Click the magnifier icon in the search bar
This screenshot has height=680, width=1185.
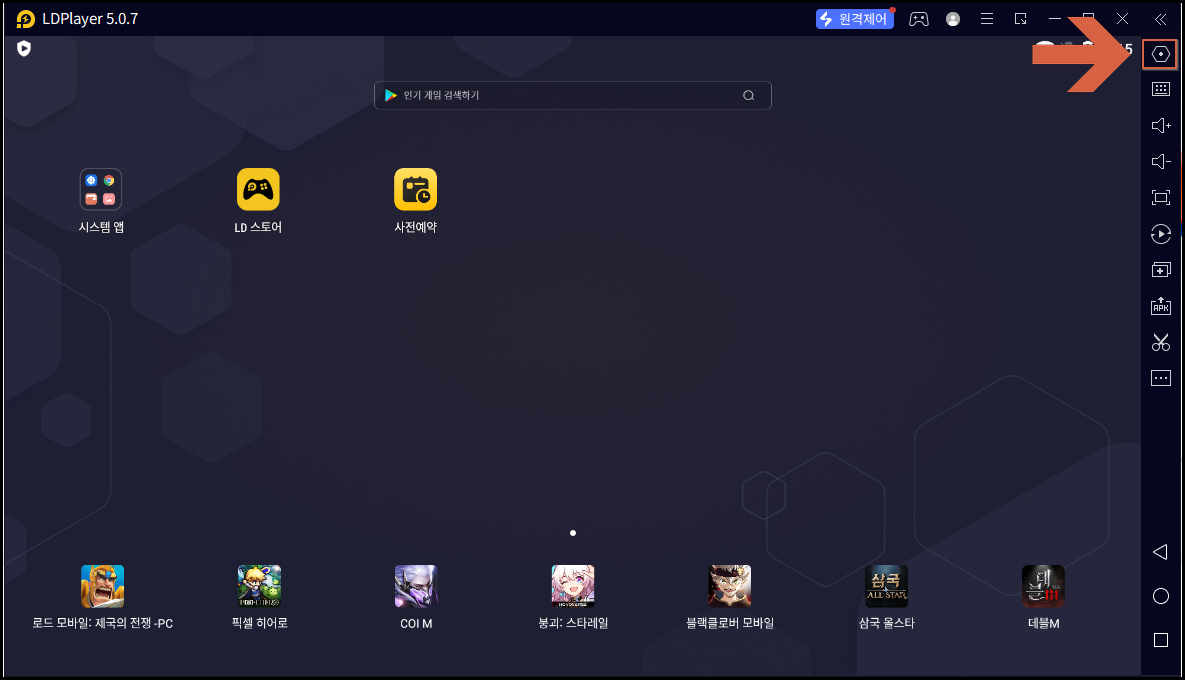748,95
